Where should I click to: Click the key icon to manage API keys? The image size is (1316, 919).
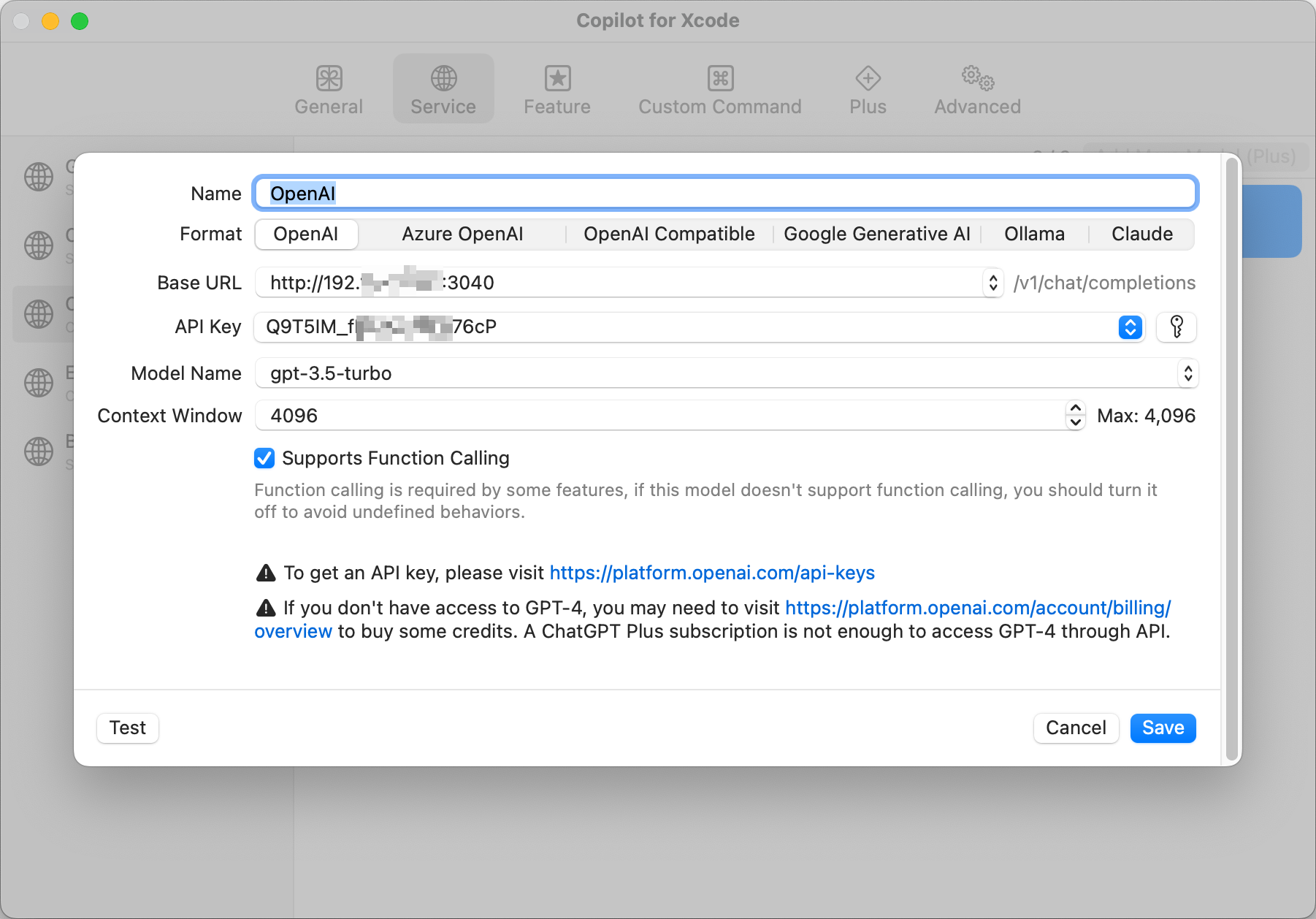click(x=1177, y=327)
